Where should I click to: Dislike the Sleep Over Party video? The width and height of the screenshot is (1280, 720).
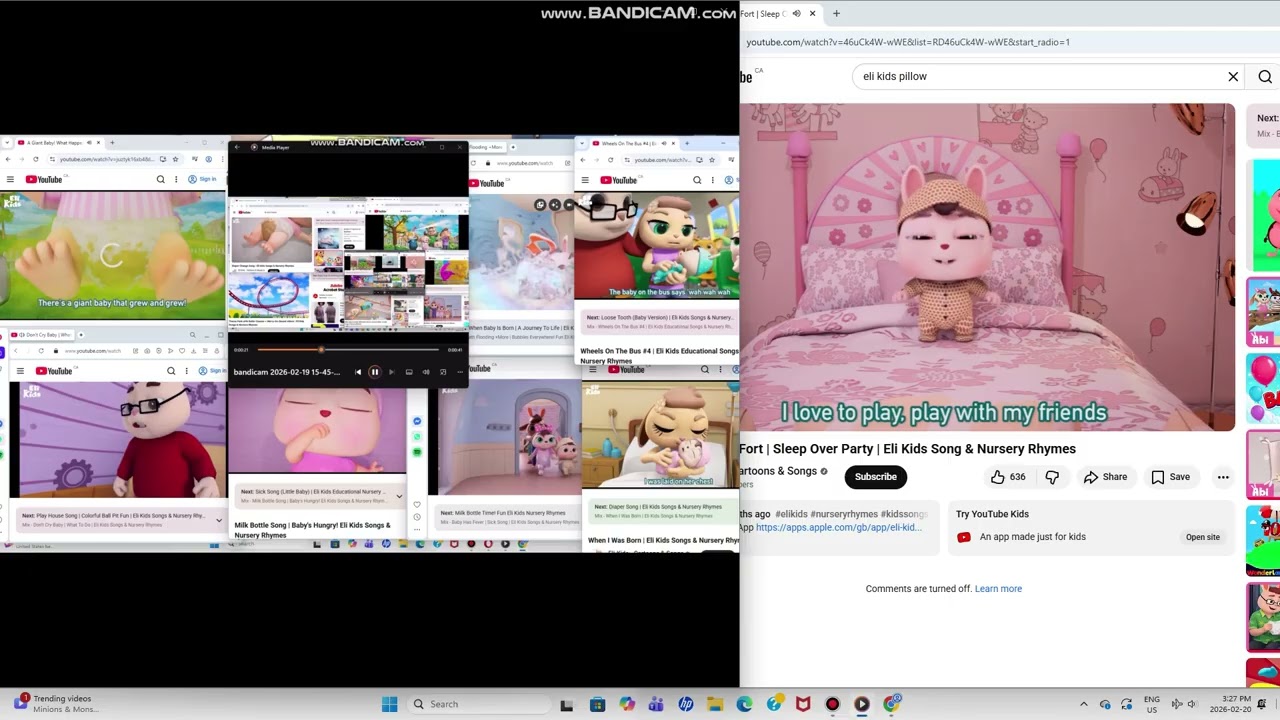[x=1052, y=477]
